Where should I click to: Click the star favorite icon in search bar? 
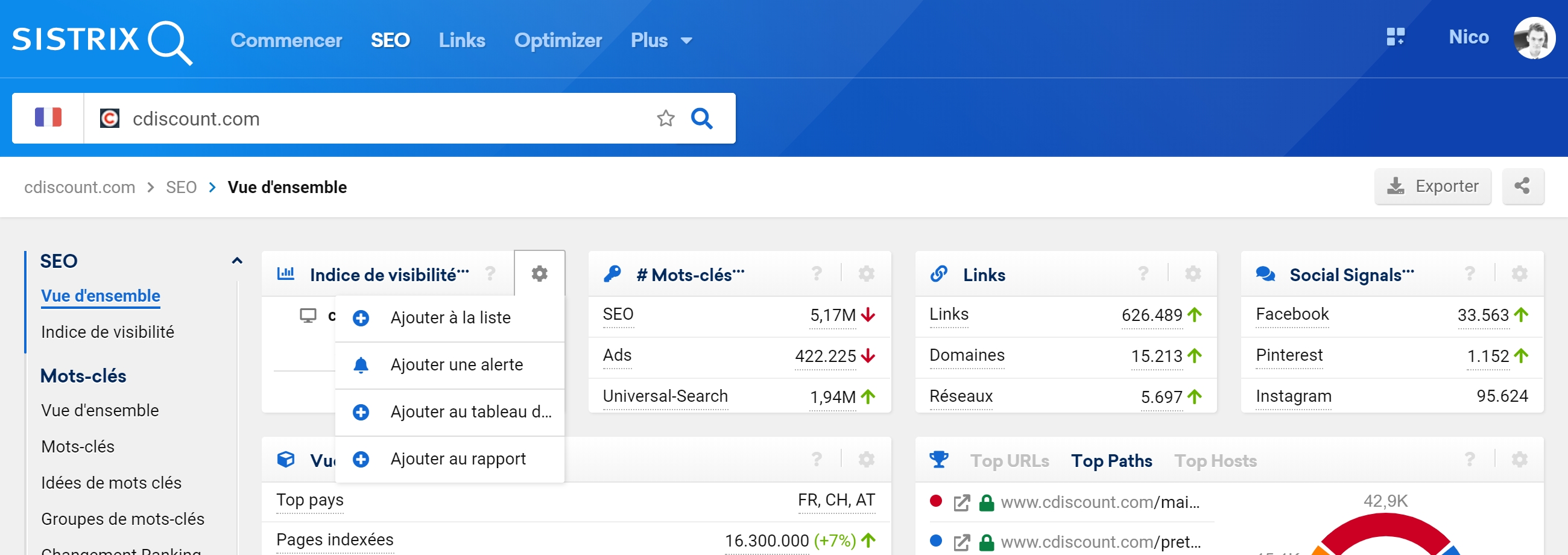[x=665, y=118]
